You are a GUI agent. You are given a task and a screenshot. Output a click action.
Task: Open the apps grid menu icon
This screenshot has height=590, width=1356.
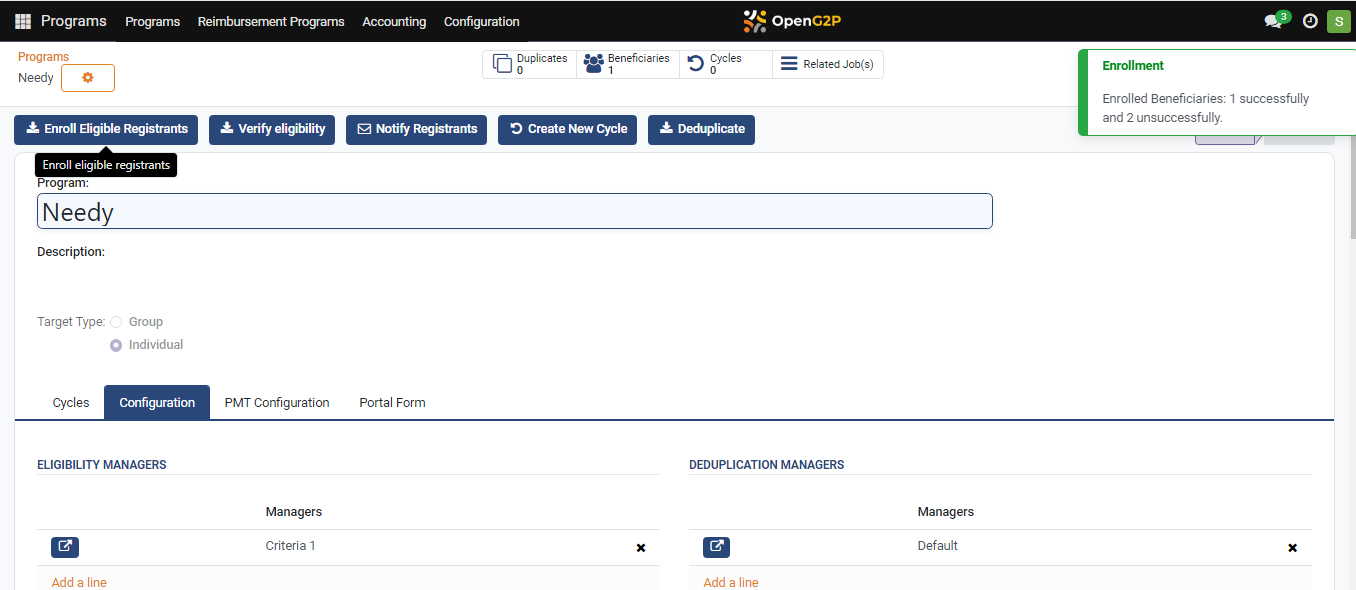(23, 21)
